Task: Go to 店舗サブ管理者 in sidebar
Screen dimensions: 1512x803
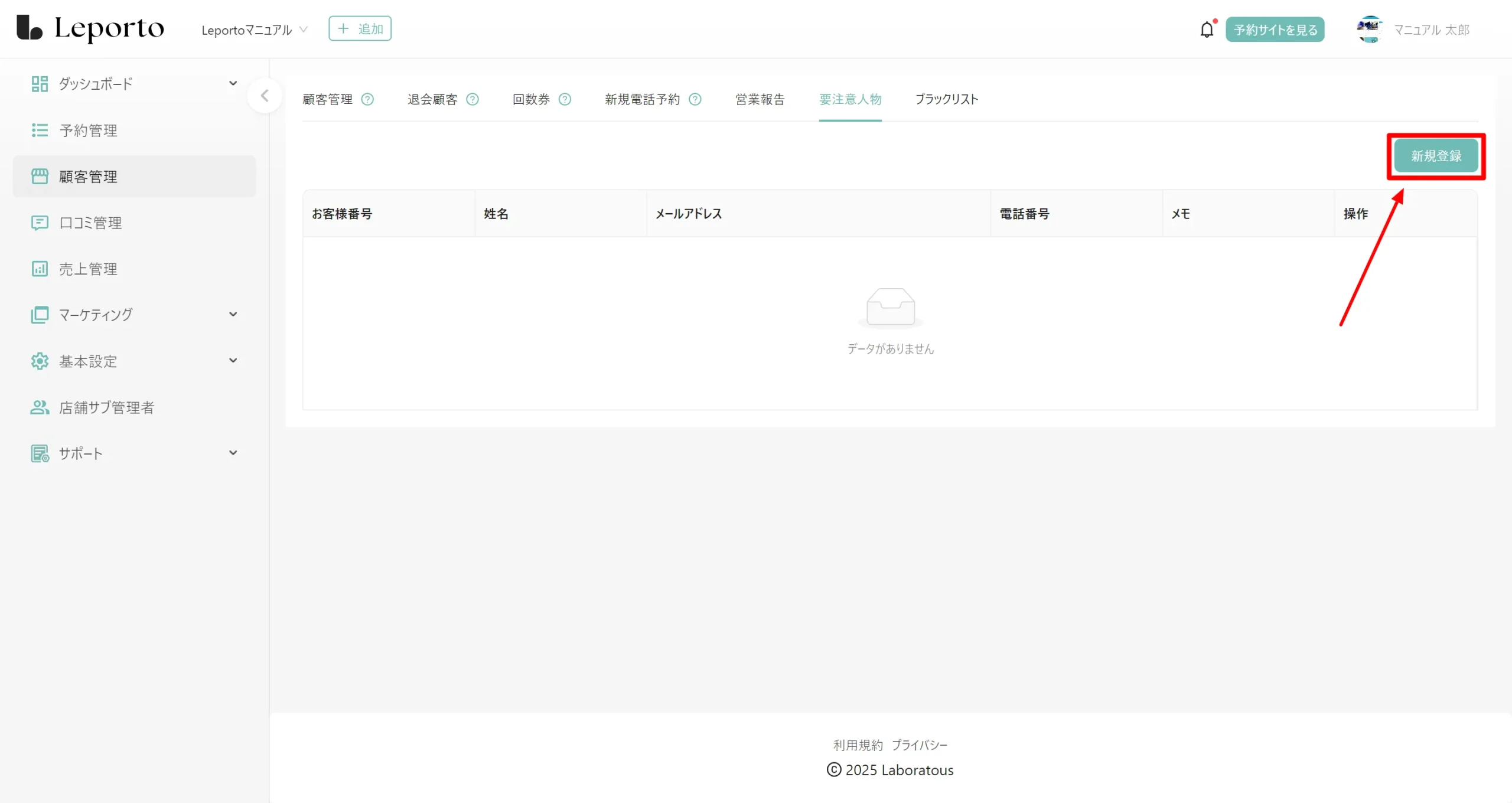Action: pos(134,407)
